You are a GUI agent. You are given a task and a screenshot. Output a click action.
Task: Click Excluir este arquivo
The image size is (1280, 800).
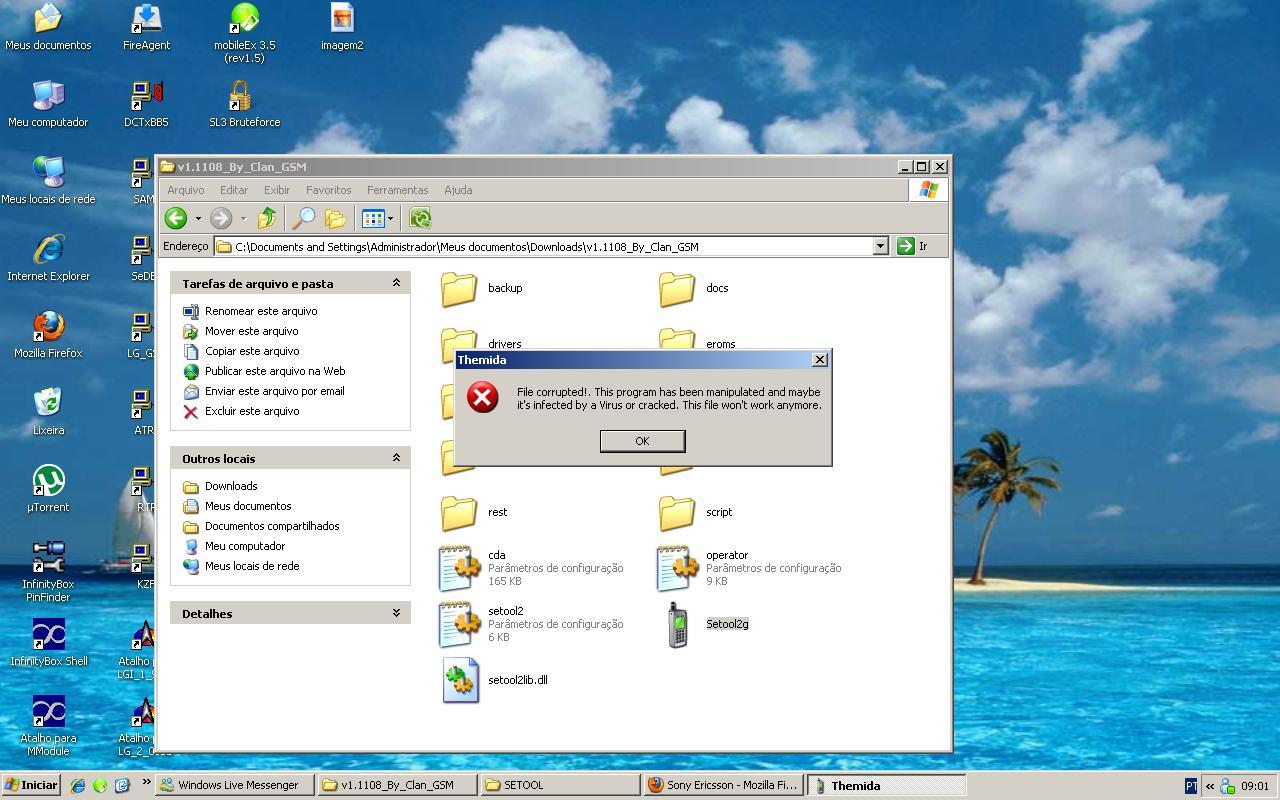252,411
